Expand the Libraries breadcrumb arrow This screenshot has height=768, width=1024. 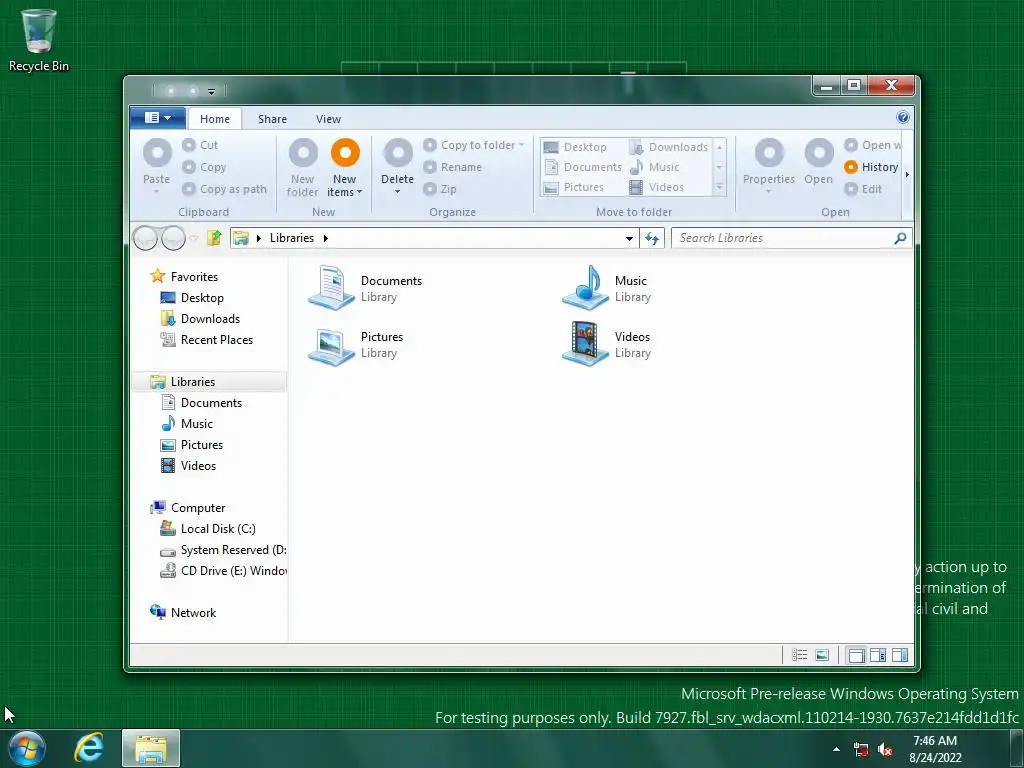[x=325, y=238]
